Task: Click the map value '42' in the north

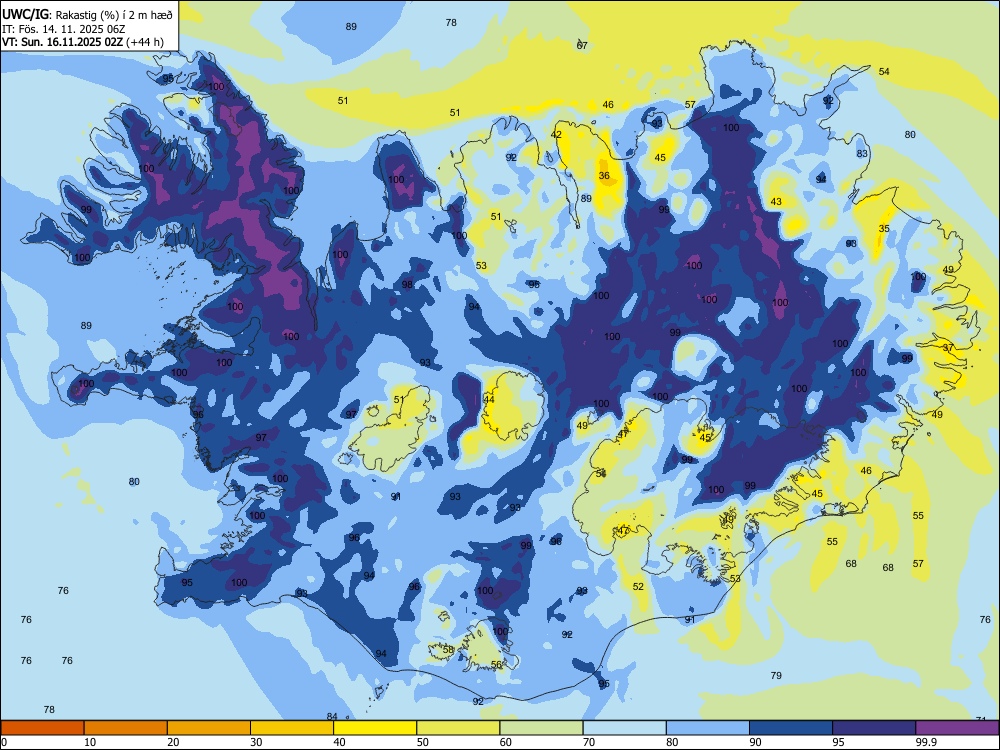Action: [556, 135]
